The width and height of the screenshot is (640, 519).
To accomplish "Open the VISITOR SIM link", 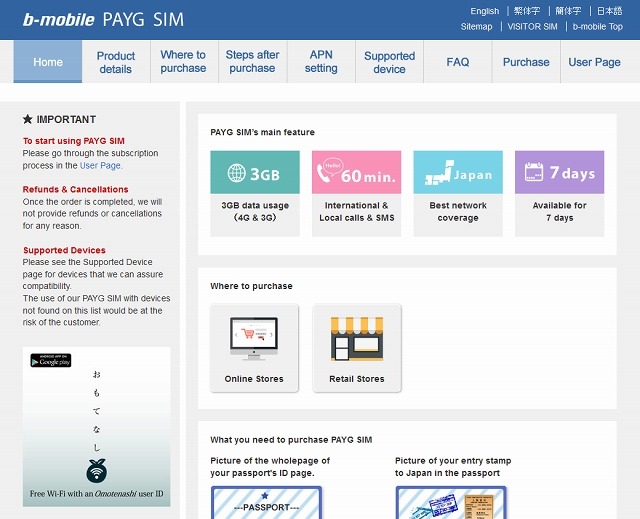I will (x=532, y=27).
